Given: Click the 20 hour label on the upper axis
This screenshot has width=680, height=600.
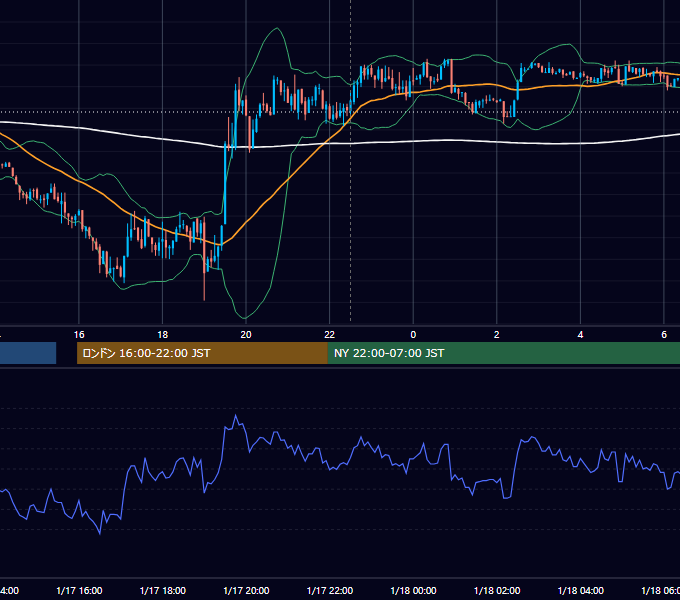Looking at the screenshot, I should 246,335.
